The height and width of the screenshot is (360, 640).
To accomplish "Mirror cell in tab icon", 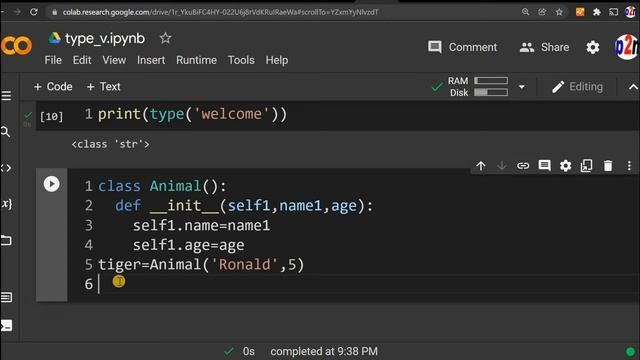I will point(587,166).
